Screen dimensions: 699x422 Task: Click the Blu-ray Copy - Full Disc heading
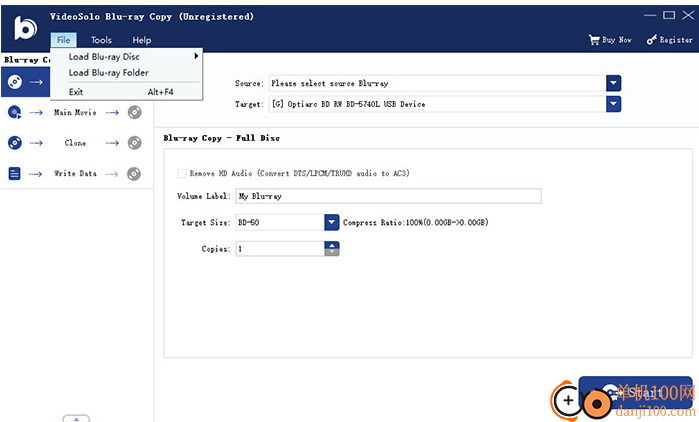222,138
